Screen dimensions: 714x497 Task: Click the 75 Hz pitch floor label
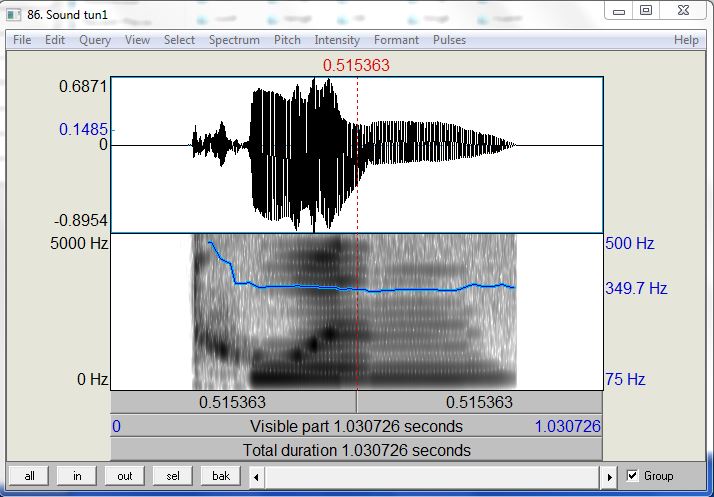tap(625, 379)
